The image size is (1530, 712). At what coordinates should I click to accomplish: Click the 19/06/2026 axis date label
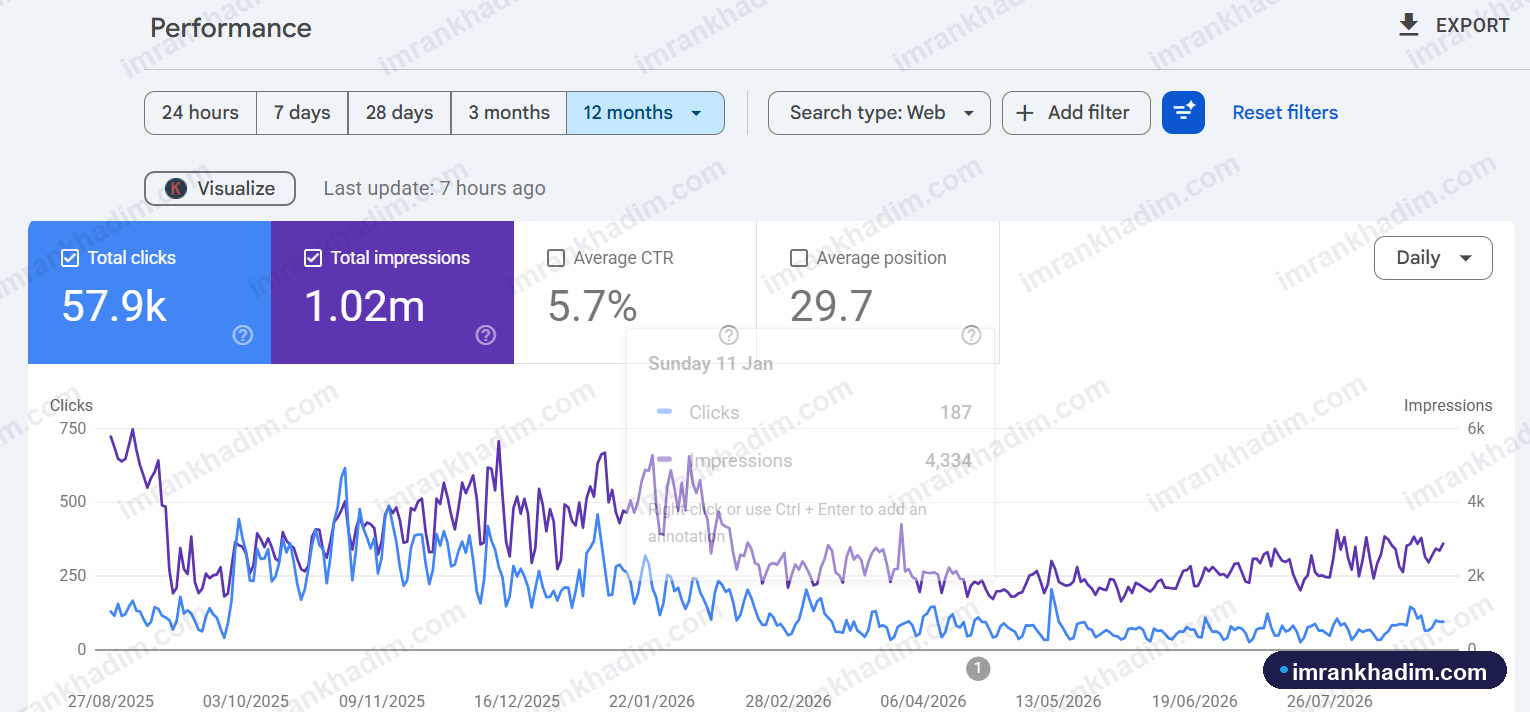point(1194,701)
